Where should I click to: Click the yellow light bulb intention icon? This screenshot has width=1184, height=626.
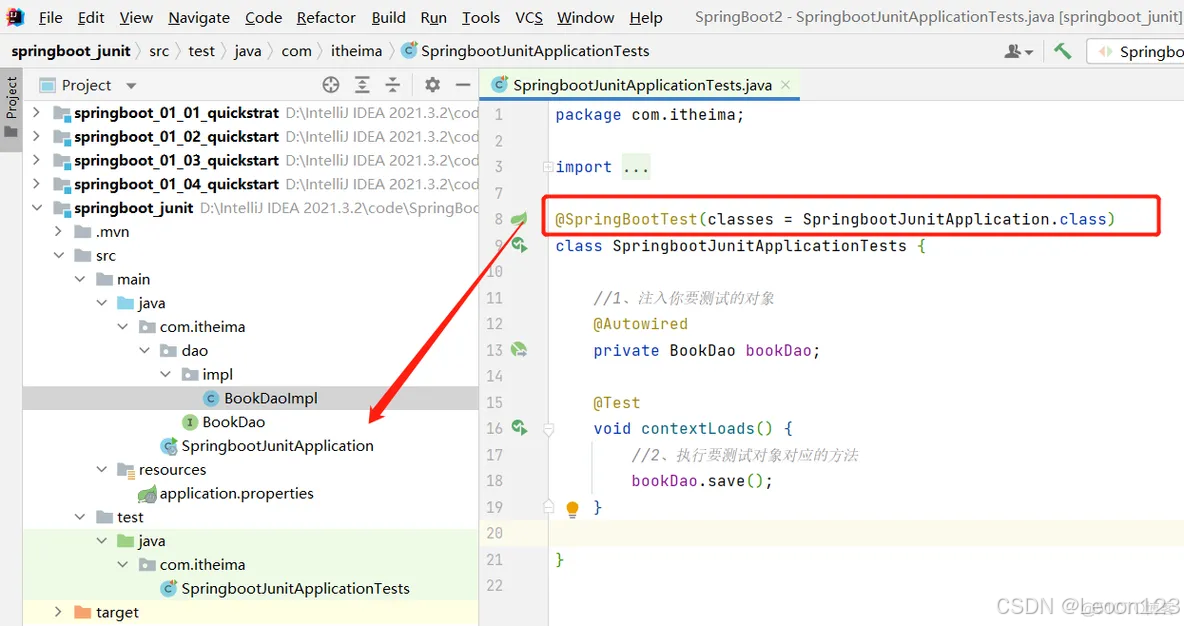pyautogui.click(x=572, y=508)
